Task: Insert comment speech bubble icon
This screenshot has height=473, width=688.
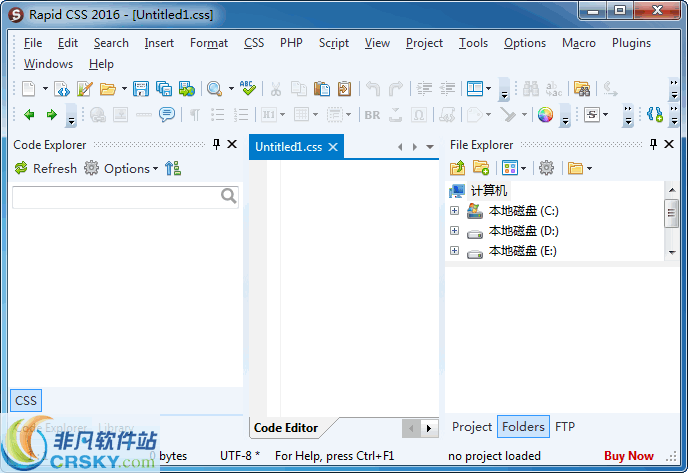Action: tap(167, 115)
